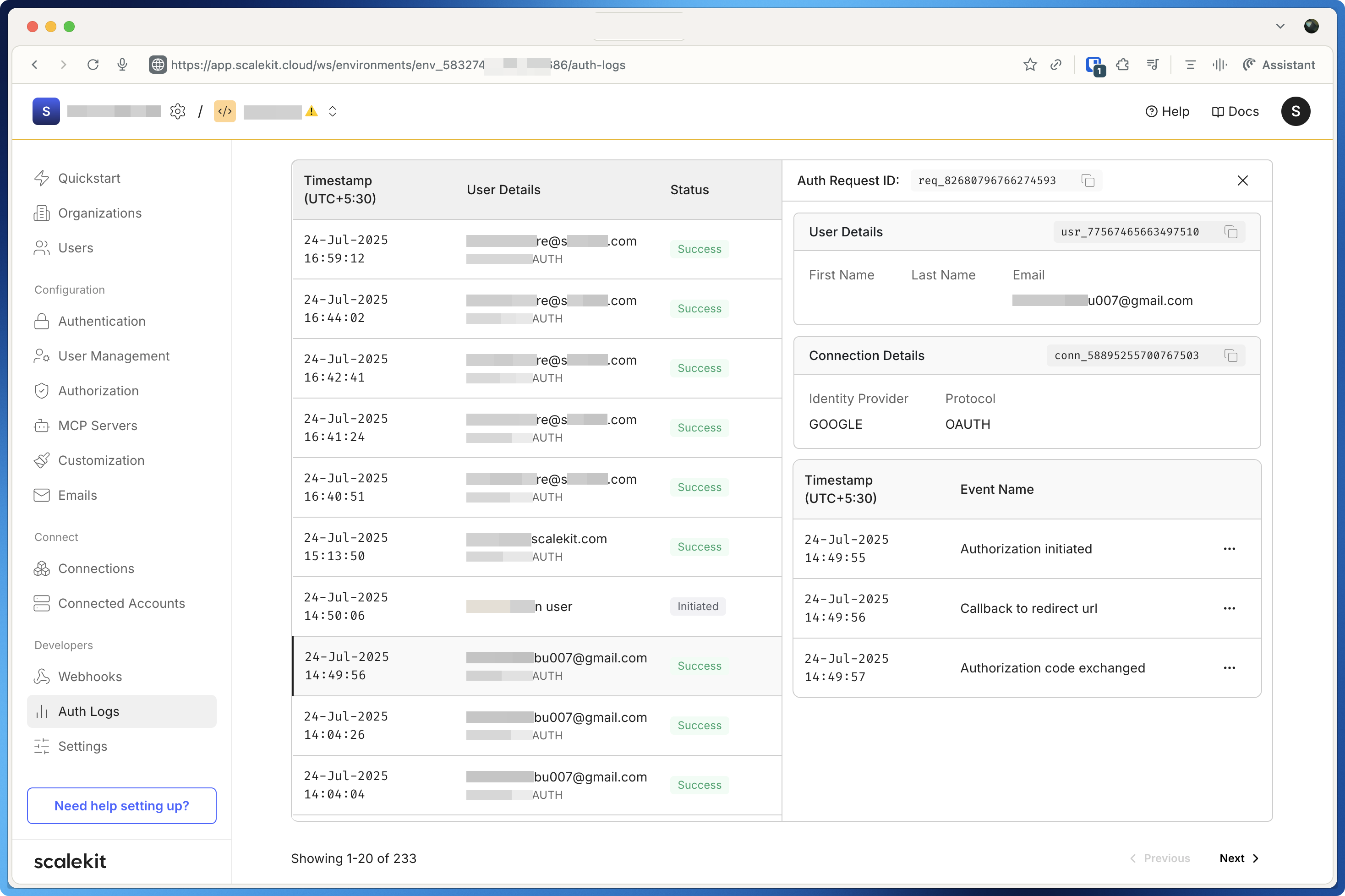Select the Initiated log row at 14:50:06
Image resolution: width=1345 pixels, height=896 pixels.
click(x=536, y=606)
